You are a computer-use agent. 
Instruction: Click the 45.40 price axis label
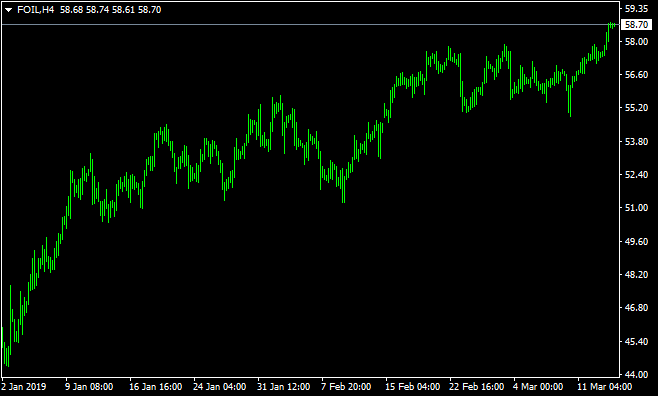click(636, 341)
